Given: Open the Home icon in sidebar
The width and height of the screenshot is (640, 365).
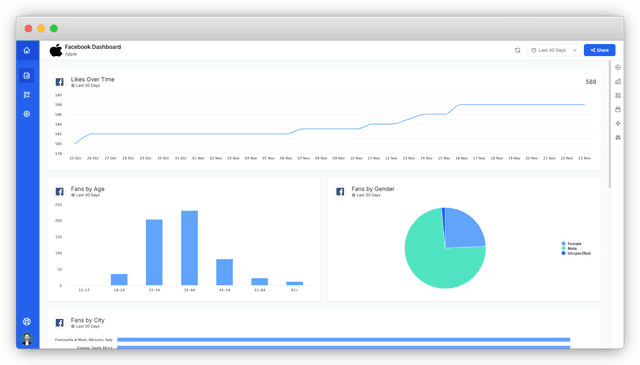Looking at the screenshot, I should [27, 50].
